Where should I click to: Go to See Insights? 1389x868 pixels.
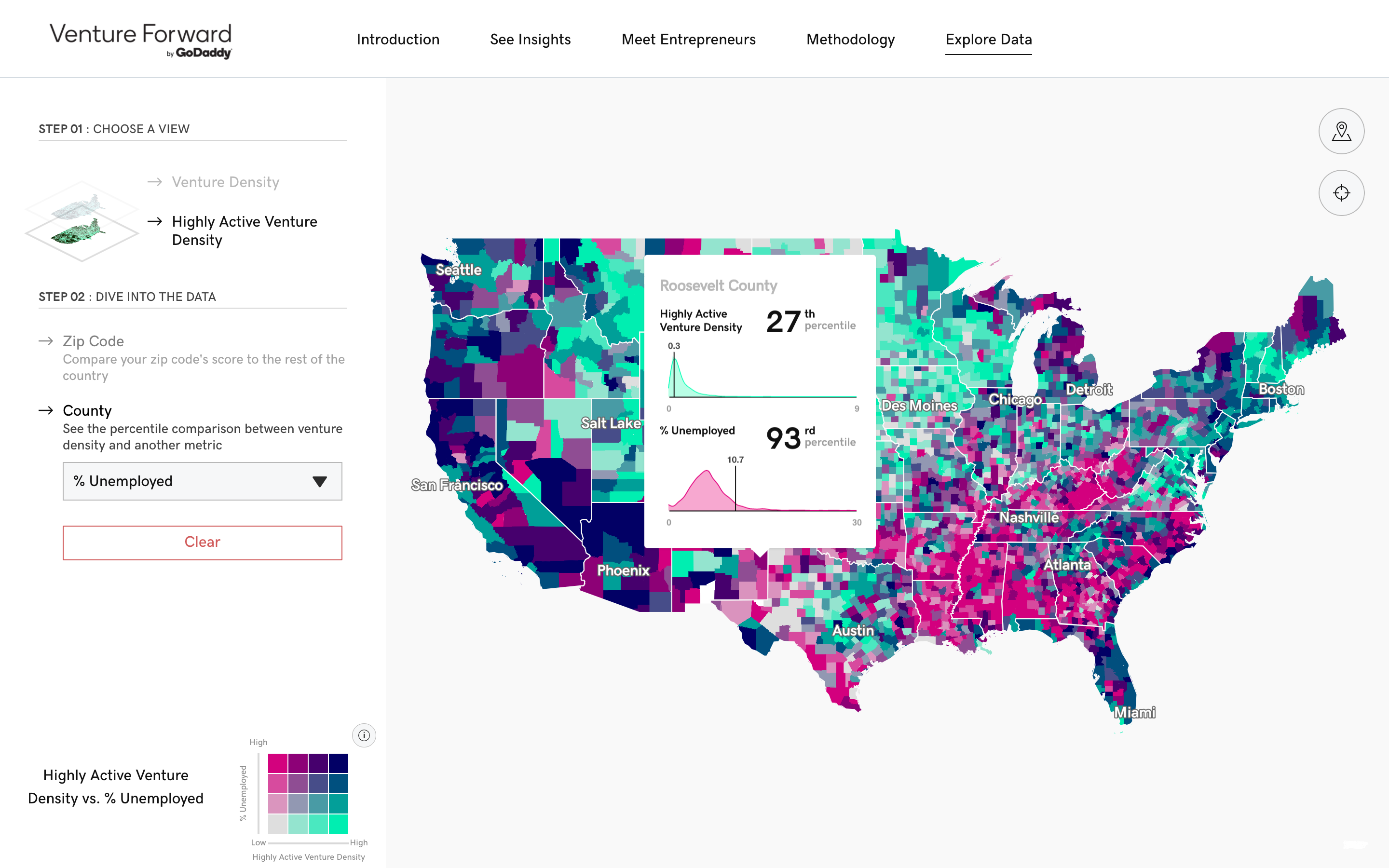click(531, 40)
